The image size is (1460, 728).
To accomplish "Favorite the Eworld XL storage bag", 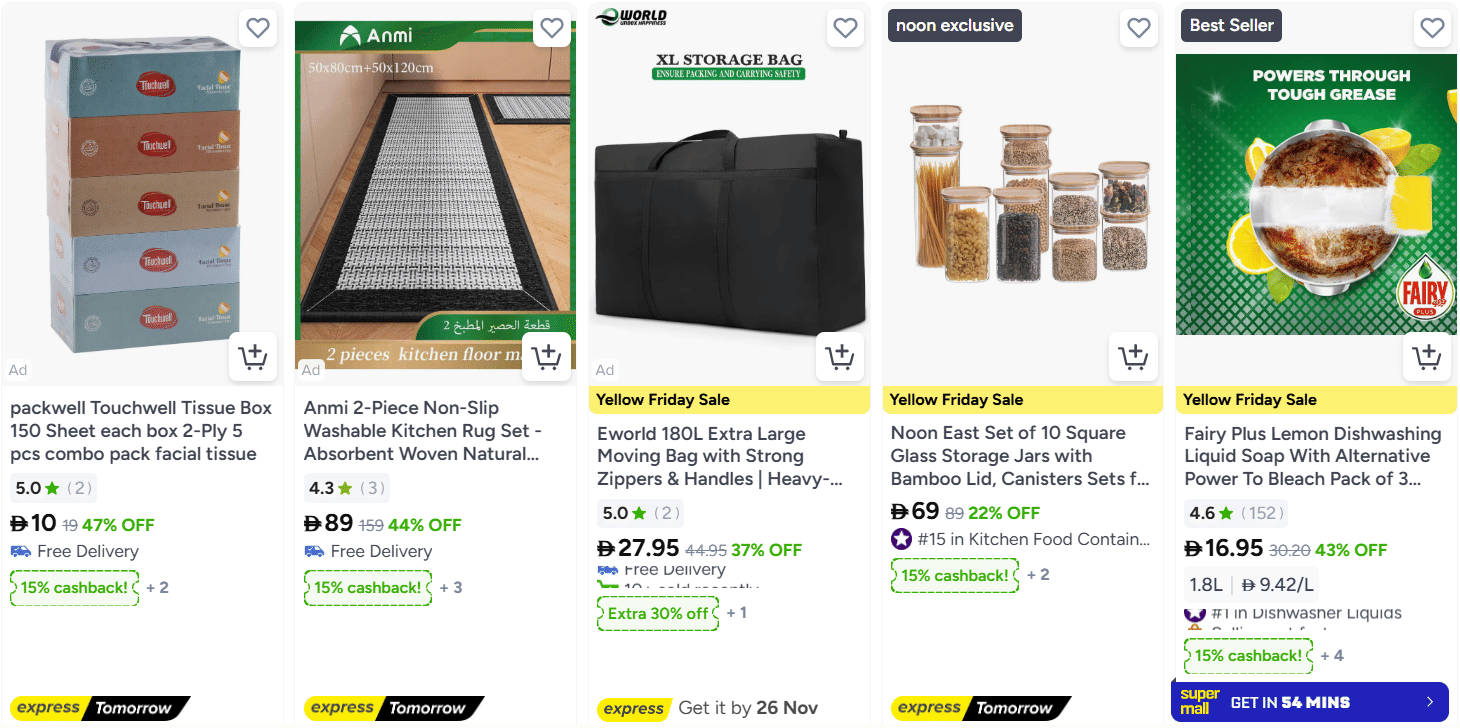I will tap(845, 28).
